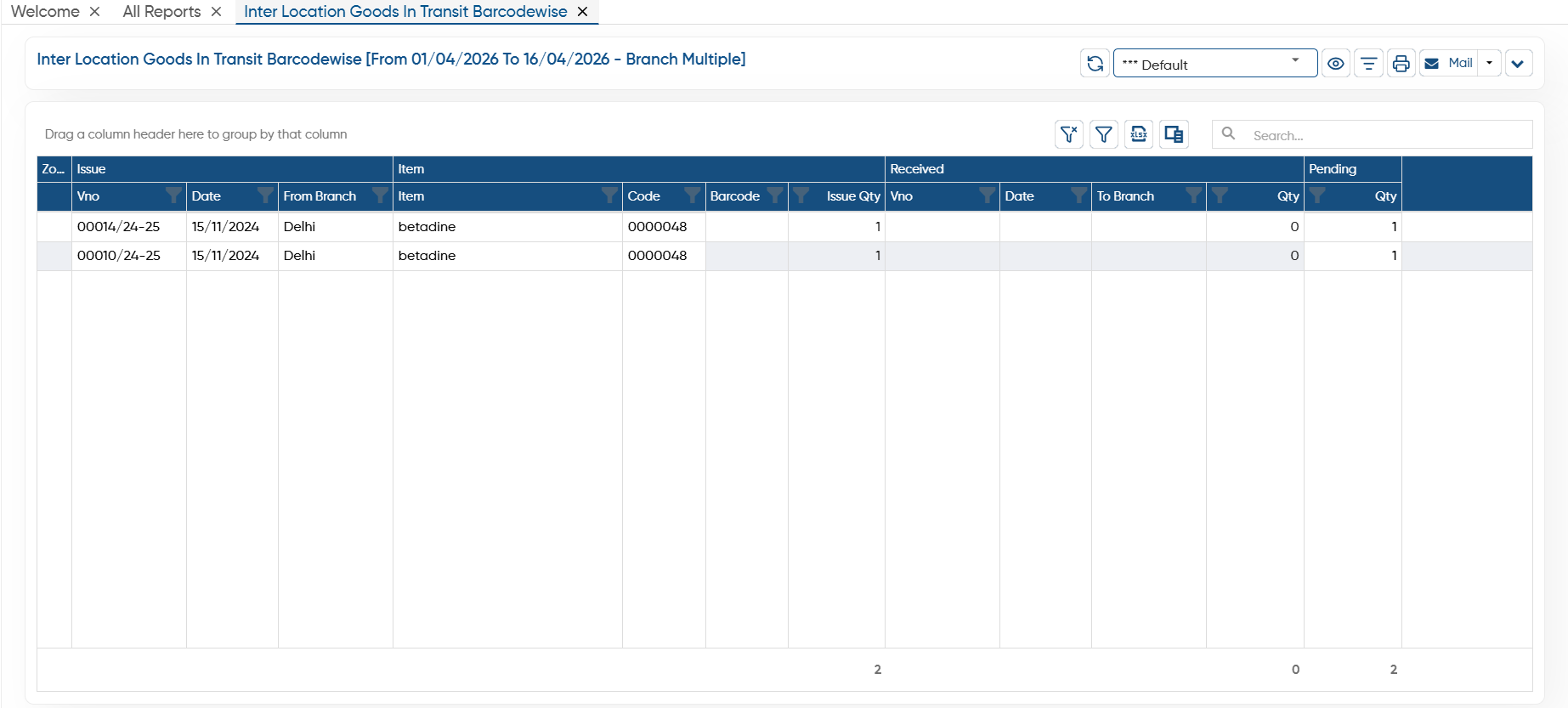Open filter on From Branch column
This screenshot has height=708, width=1568.
tap(380, 195)
